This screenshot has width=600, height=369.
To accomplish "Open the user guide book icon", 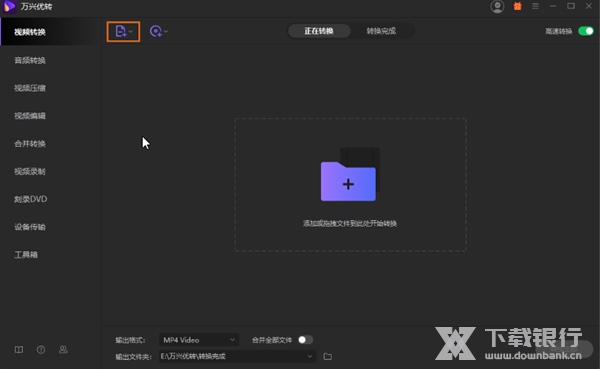I will [x=19, y=349].
